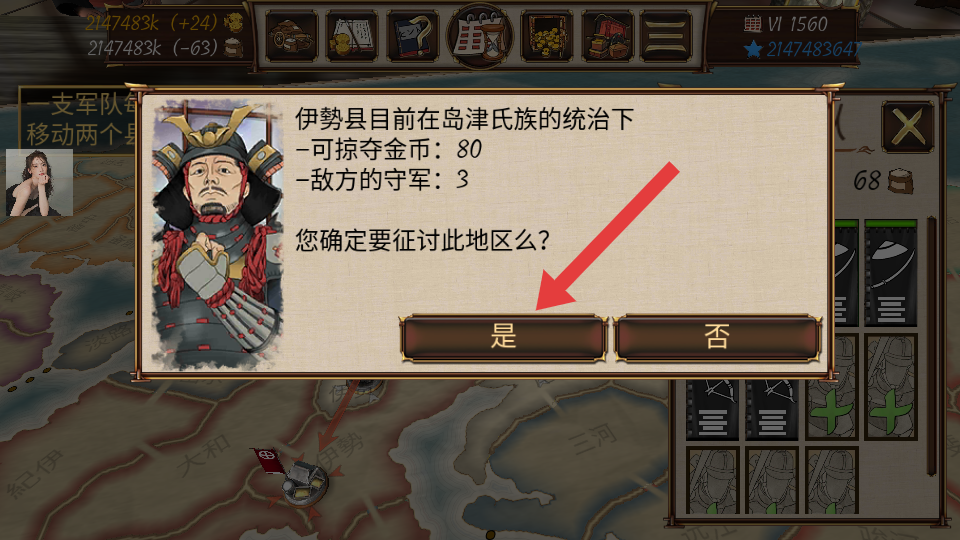The image size is (960, 540).
Task: Decline attack with the 否 button
Action: click(x=717, y=337)
